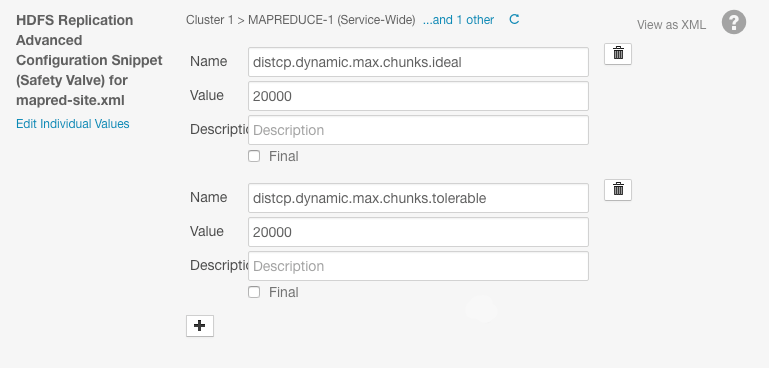Focus the Value field of the tolerable property

pyautogui.click(x=418, y=232)
